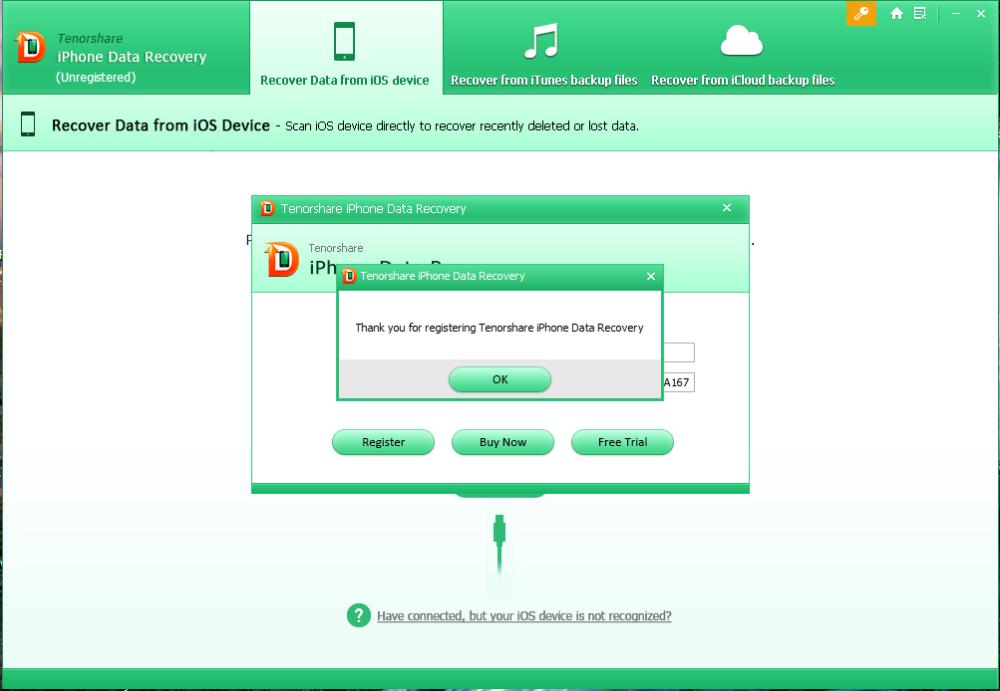This screenshot has width=1000, height=691.
Task: Click the '(Unregistered)' status text
Action: pos(96,77)
